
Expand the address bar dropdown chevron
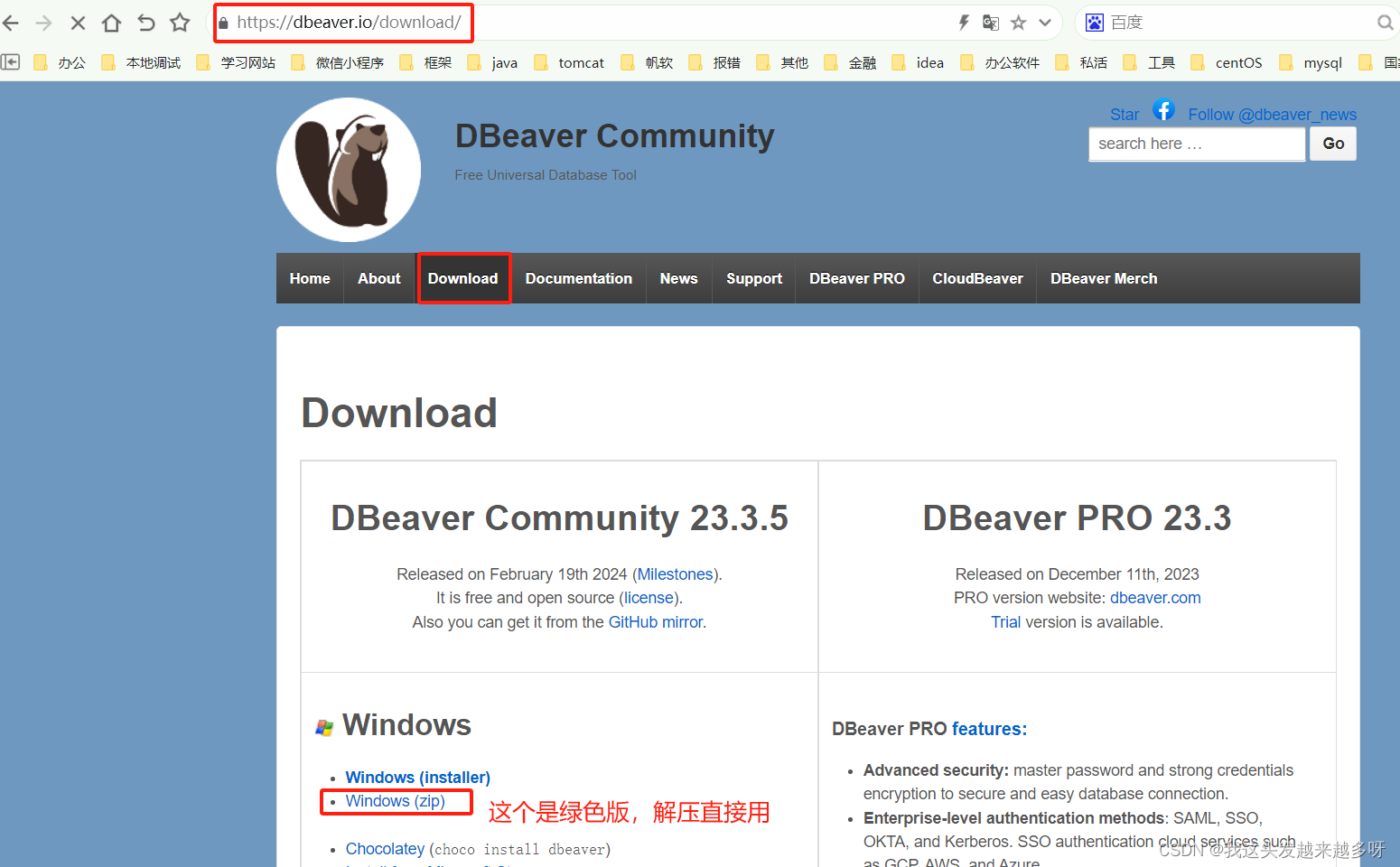pyautogui.click(x=1045, y=23)
